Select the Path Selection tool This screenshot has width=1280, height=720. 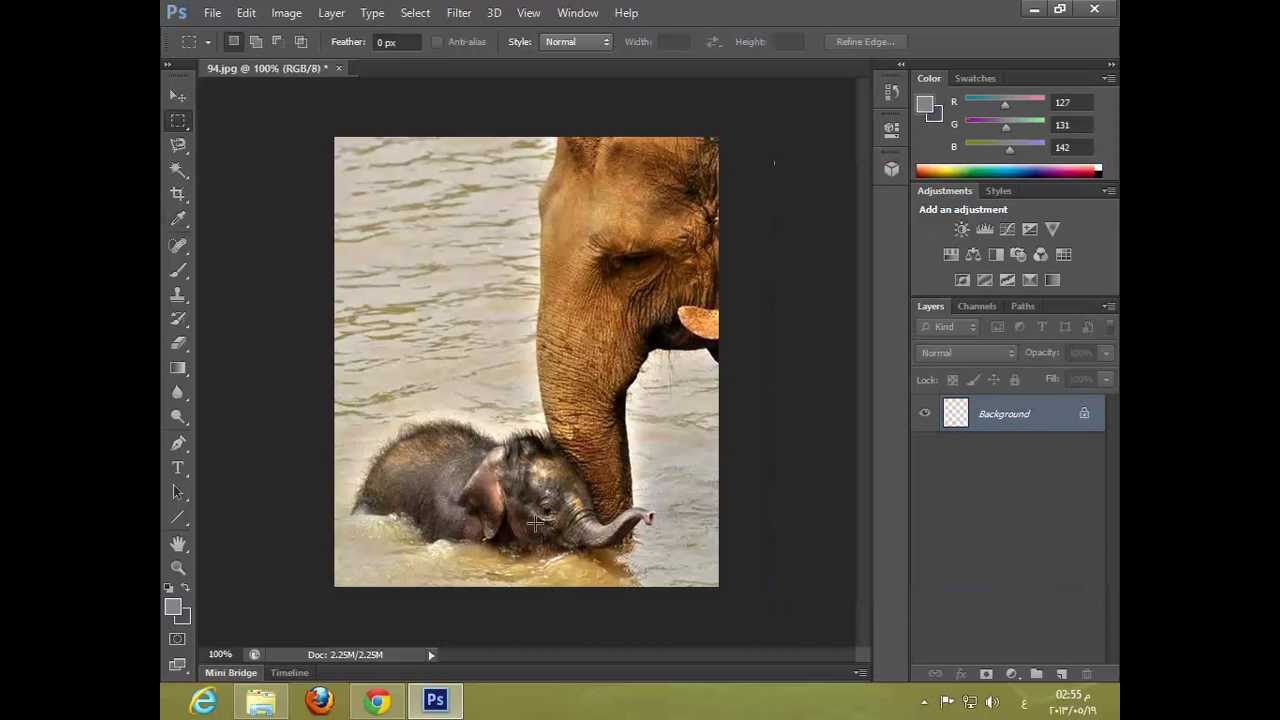178,492
